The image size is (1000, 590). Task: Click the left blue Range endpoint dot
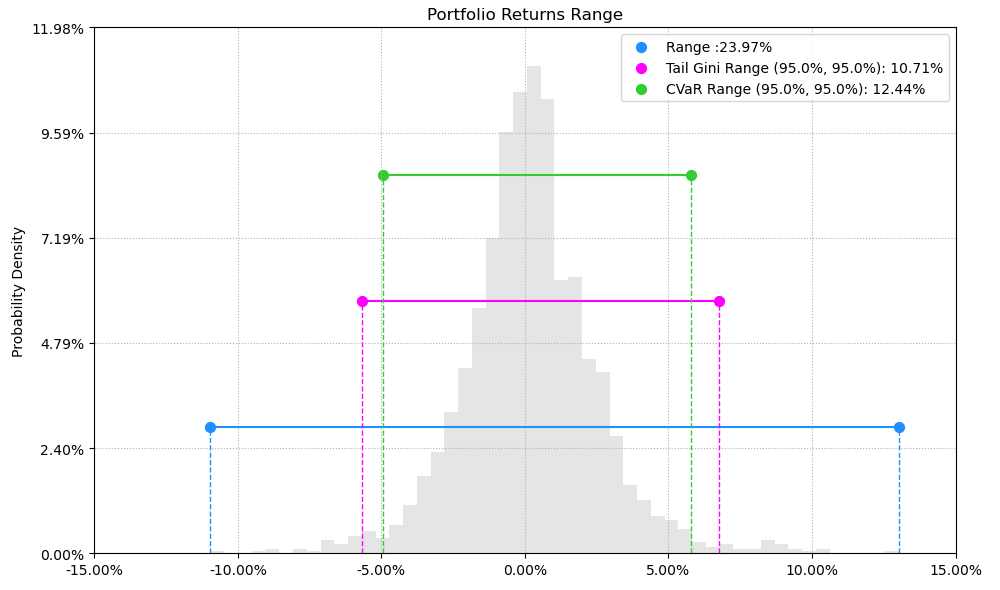pyautogui.click(x=210, y=427)
